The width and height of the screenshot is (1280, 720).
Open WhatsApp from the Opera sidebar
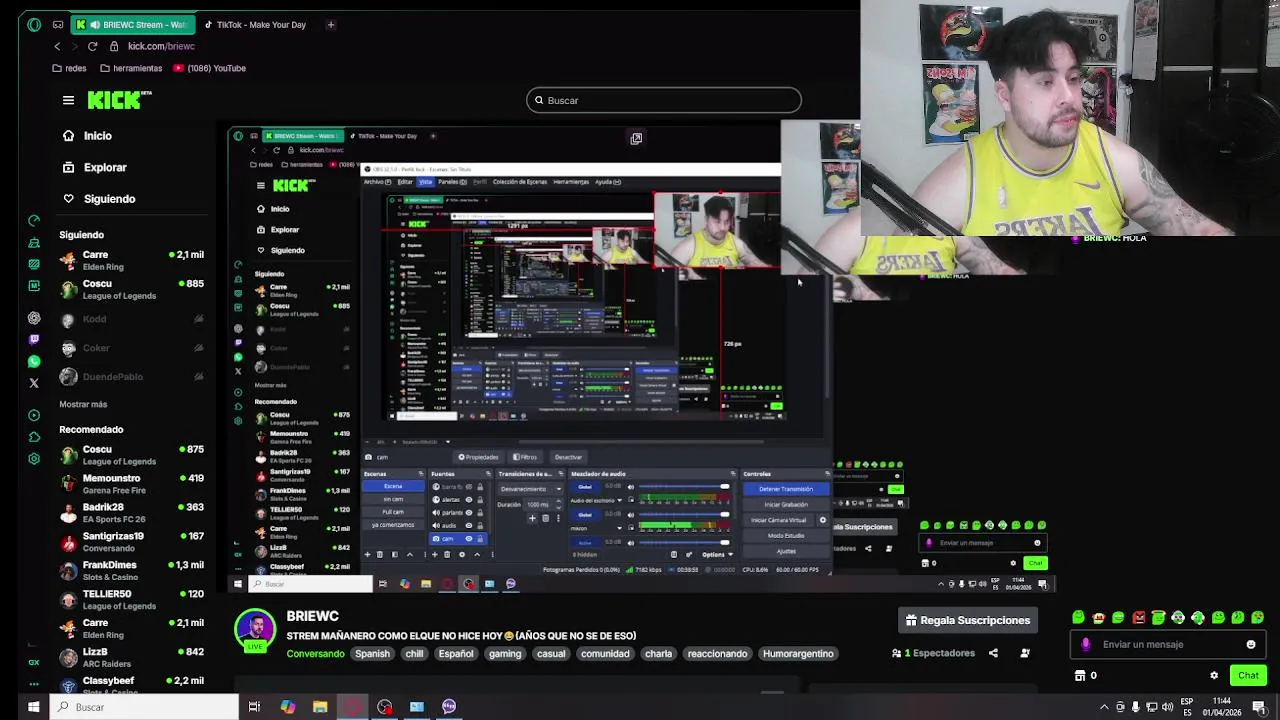34,361
